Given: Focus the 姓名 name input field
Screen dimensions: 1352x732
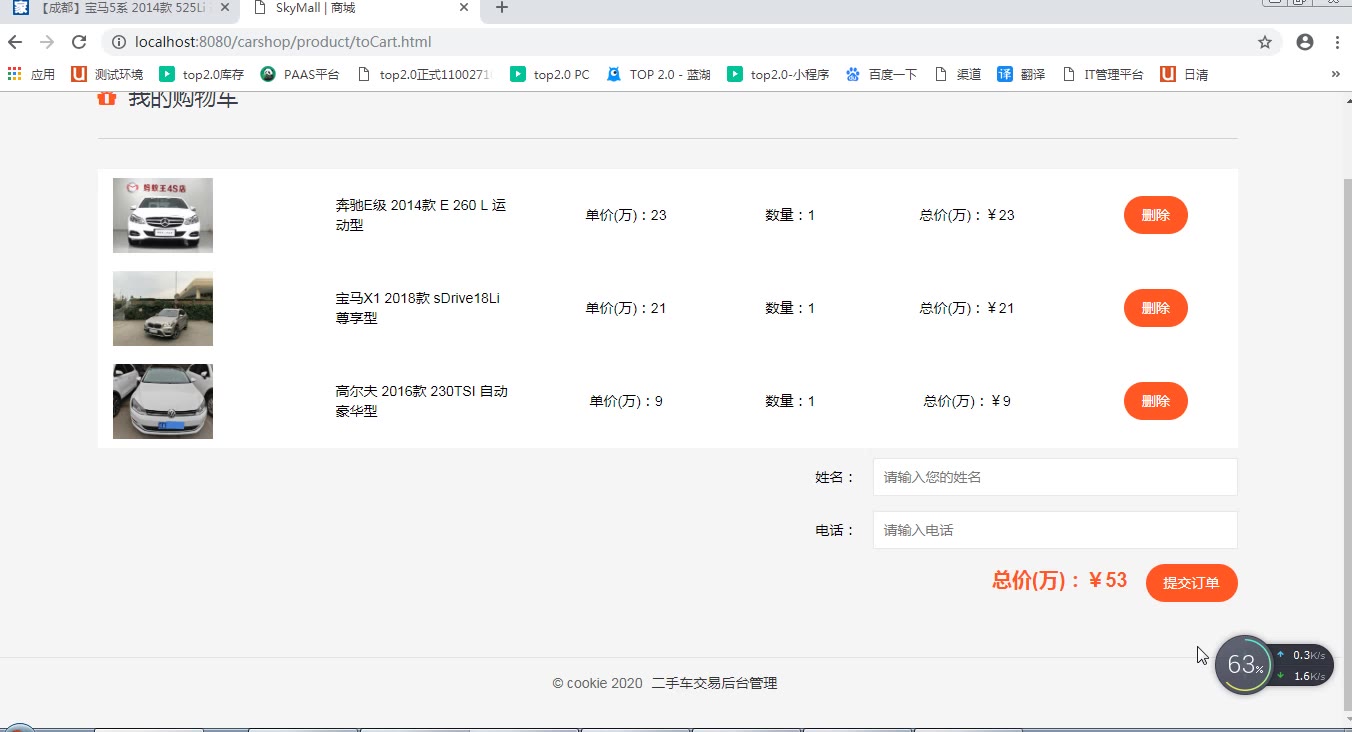Looking at the screenshot, I should (x=1055, y=477).
